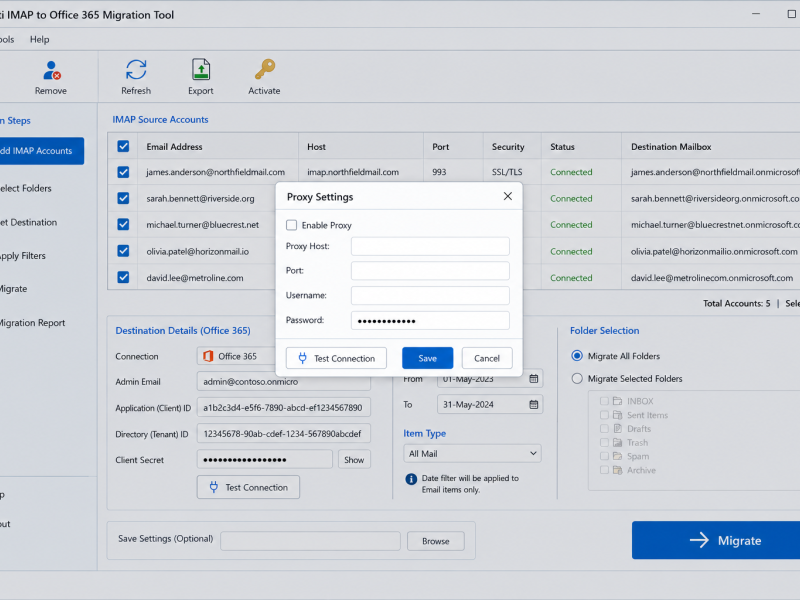Uncheck sarah.bennett account checkbox
The height and width of the screenshot is (600, 800).
click(123, 198)
